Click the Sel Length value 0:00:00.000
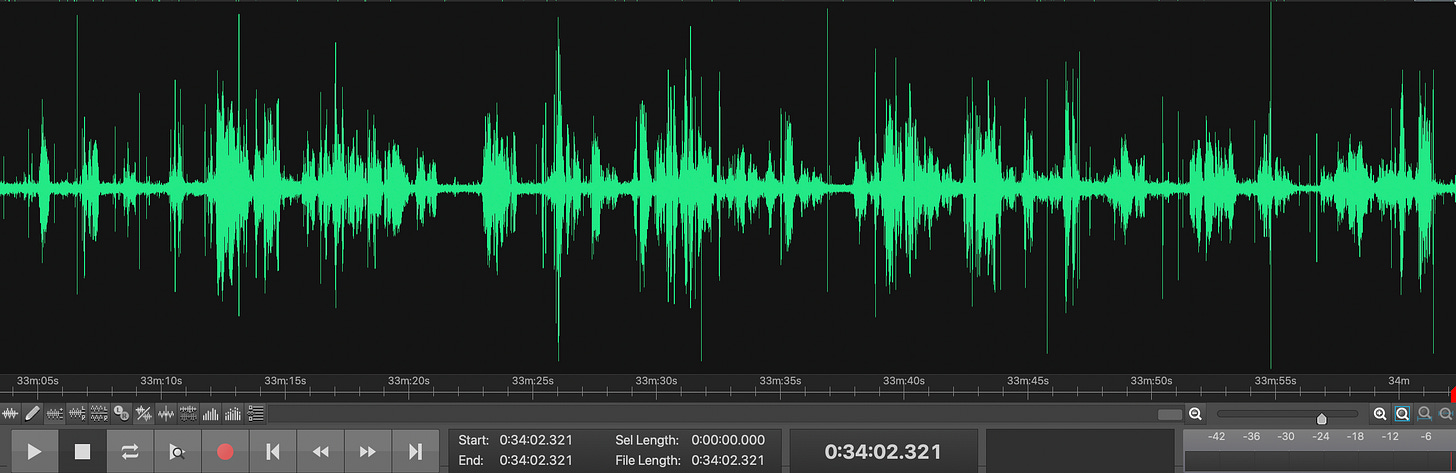The height and width of the screenshot is (473, 1456). point(728,440)
